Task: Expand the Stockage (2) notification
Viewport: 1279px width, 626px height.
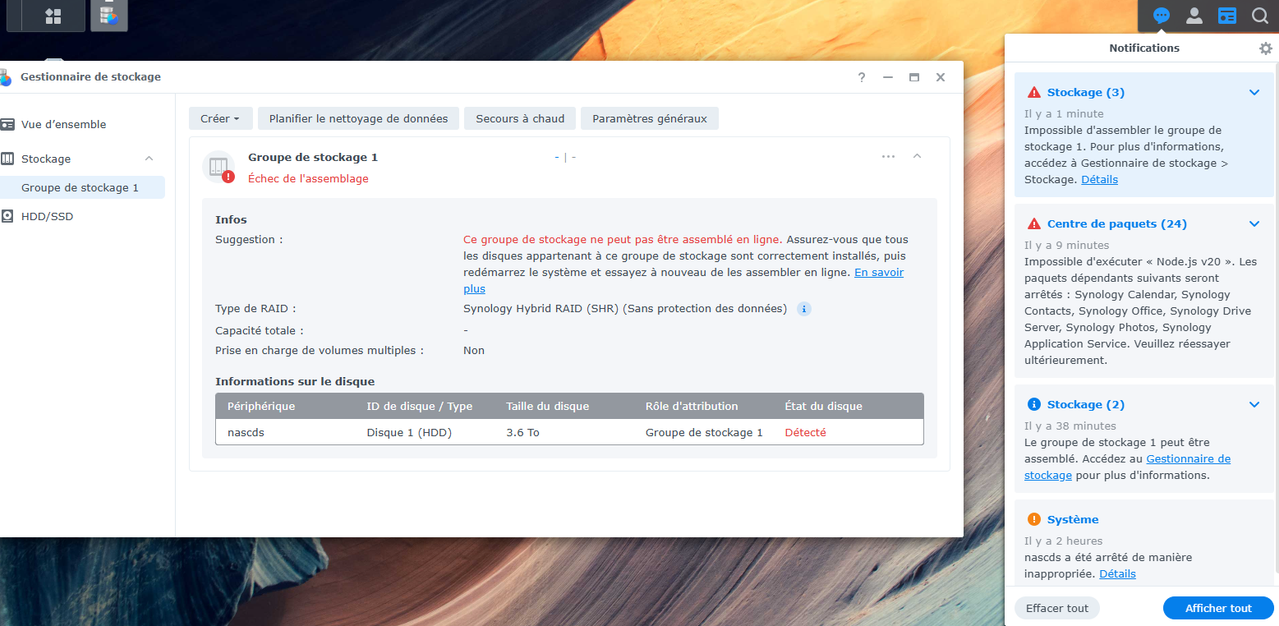Action: coord(1254,405)
